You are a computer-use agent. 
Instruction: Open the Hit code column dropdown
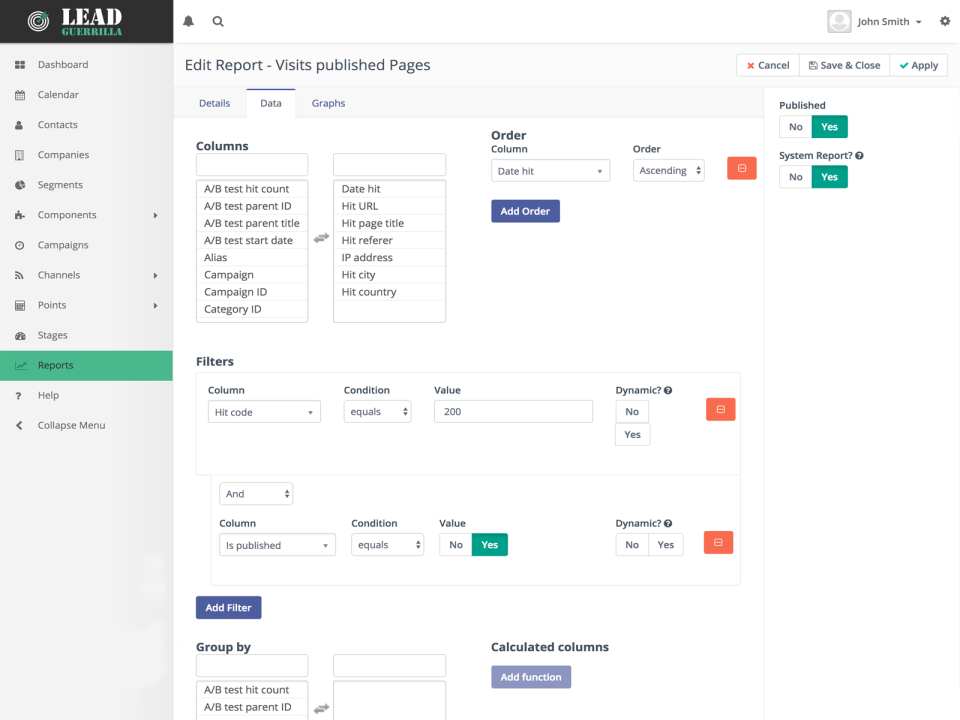[x=264, y=412]
